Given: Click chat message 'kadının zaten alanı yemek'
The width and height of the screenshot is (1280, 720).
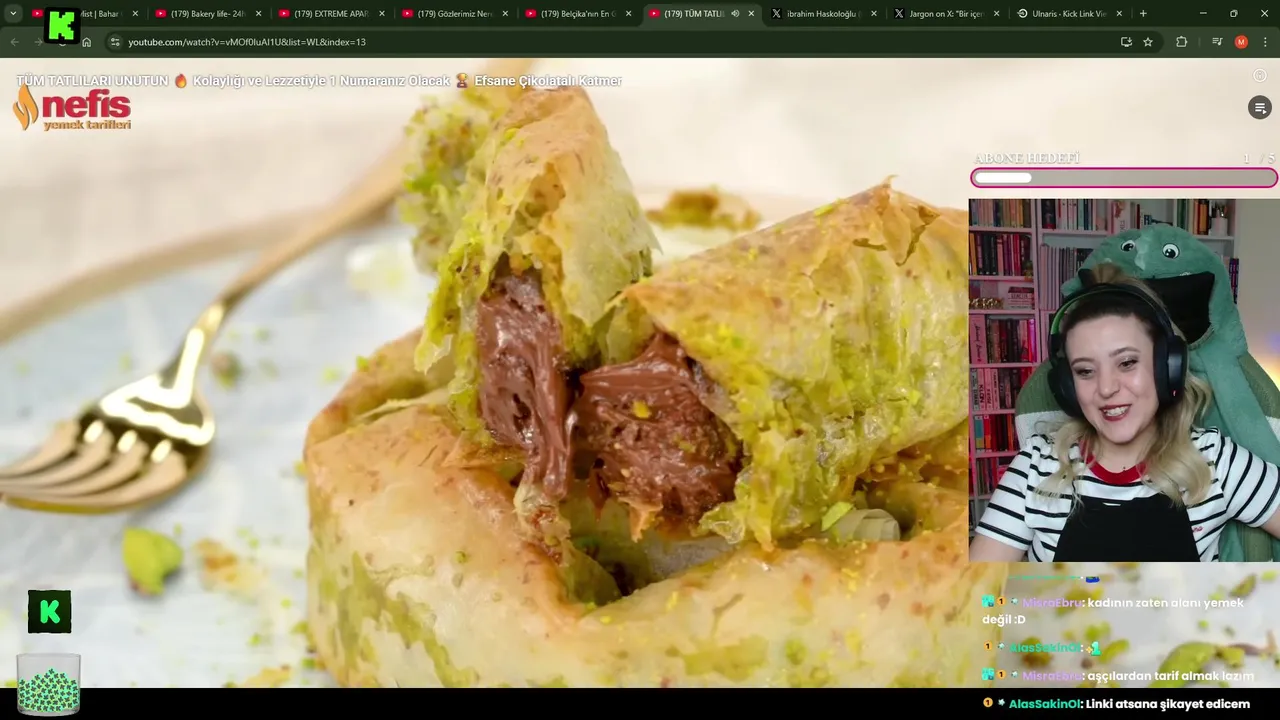Looking at the screenshot, I should [1115, 610].
